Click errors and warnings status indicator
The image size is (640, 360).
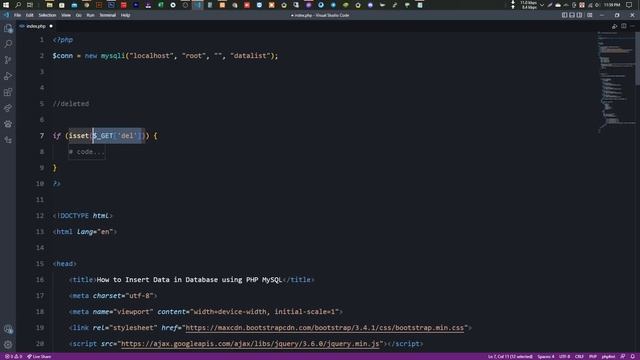13,357
